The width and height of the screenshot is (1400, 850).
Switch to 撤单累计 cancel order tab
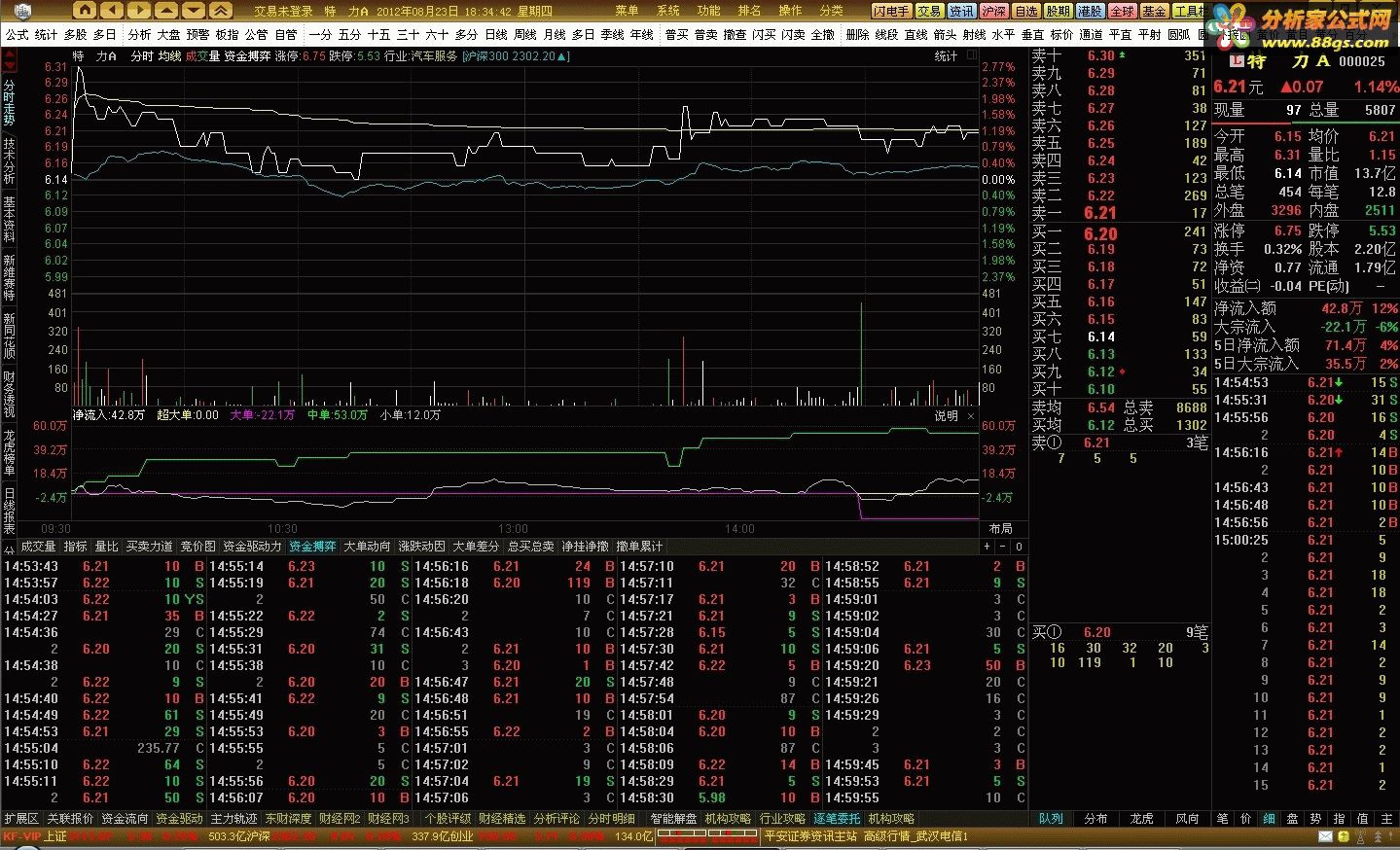point(639,547)
